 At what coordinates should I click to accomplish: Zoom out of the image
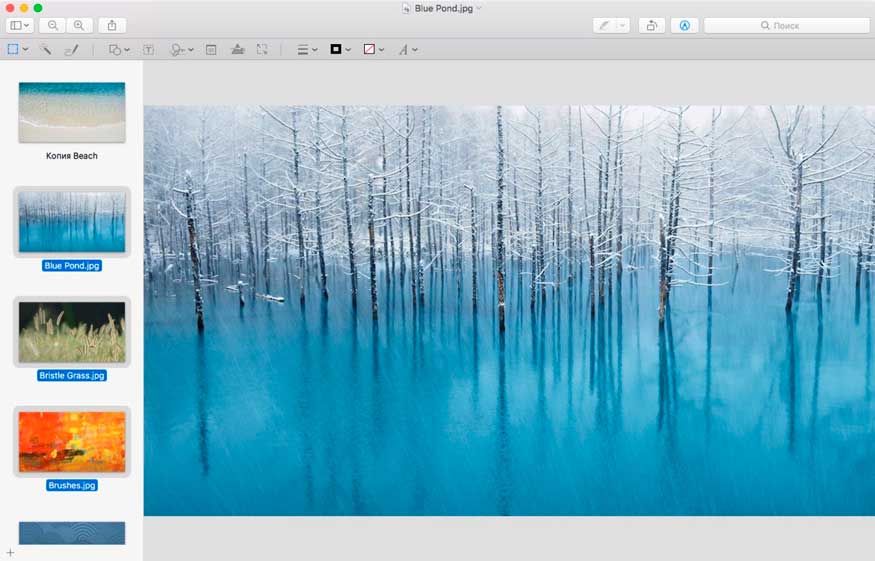(52, 25)
